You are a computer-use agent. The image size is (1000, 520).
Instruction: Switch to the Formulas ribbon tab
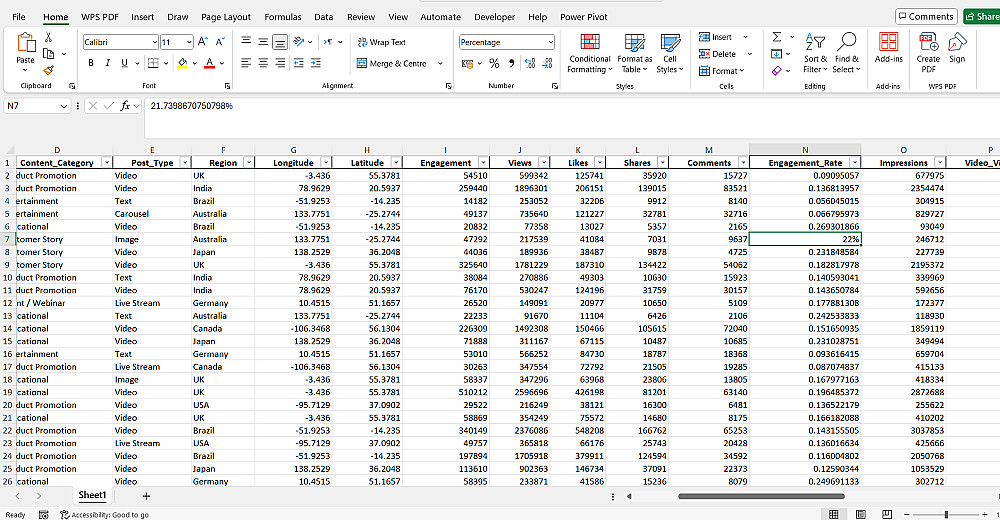pyautogui.click(x=282, y=17)
